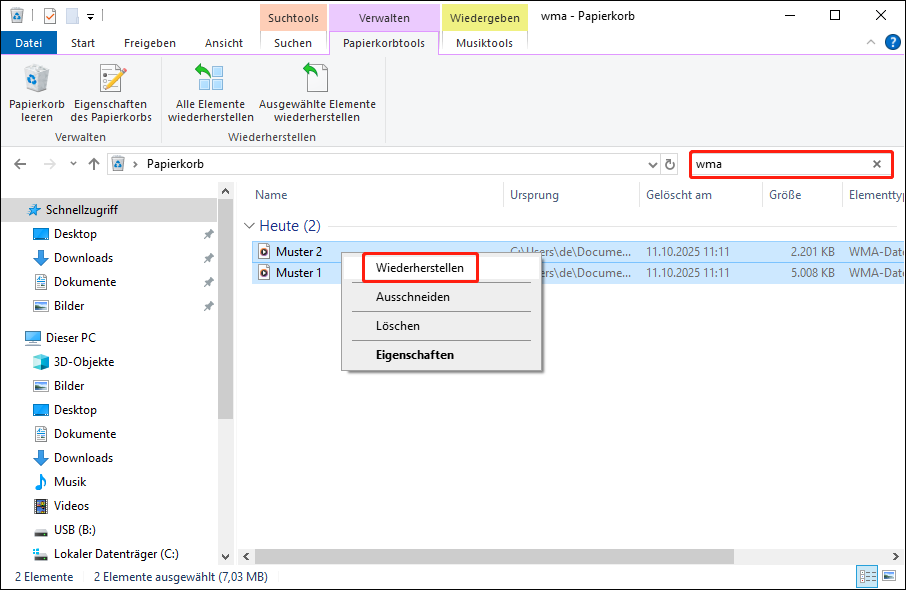Open recent locations dropdown arrow
The width and height of the screenshot is (906, 590).
[73, 164]
